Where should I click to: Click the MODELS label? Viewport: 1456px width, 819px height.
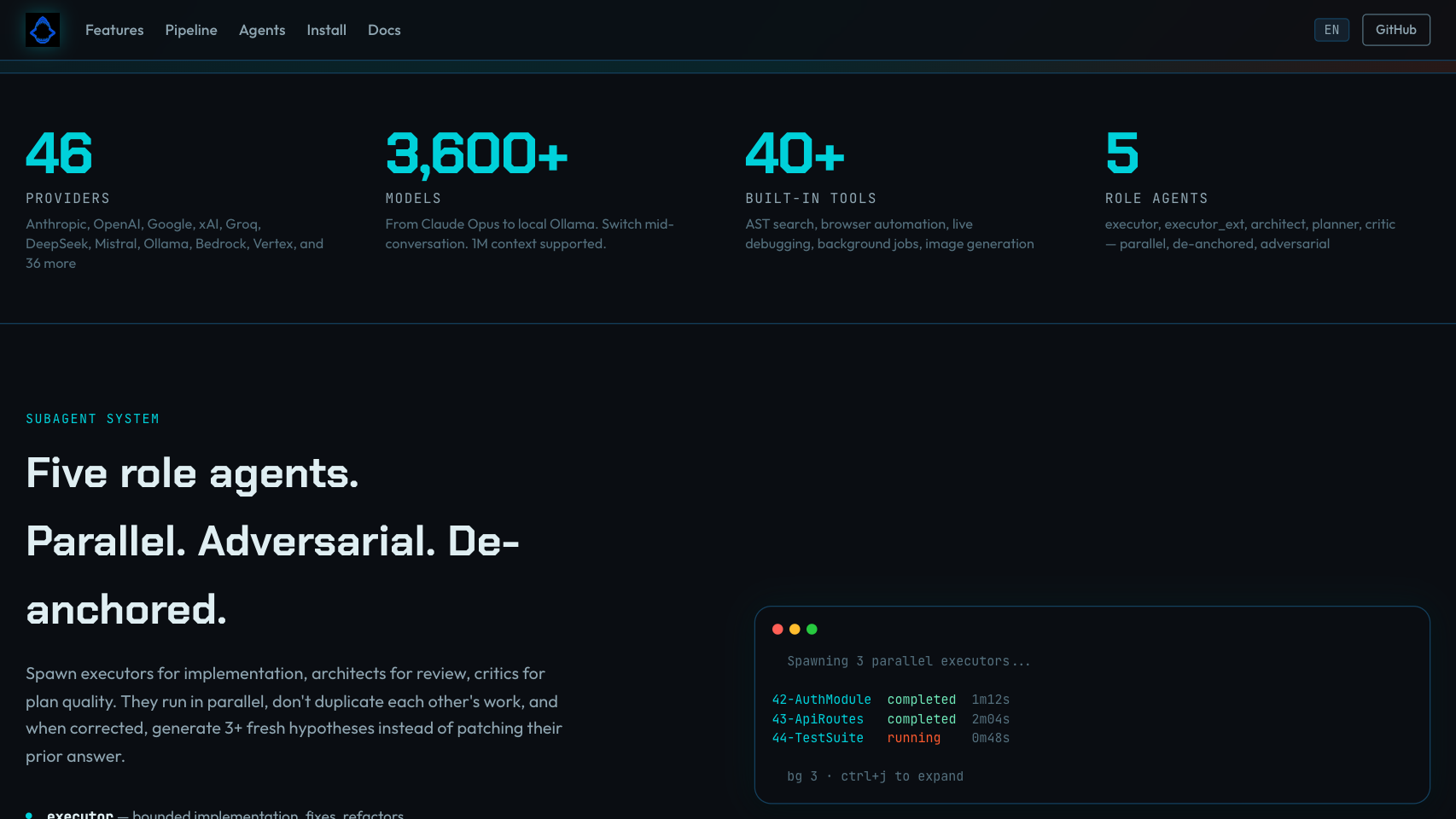[x=413, y=199]
